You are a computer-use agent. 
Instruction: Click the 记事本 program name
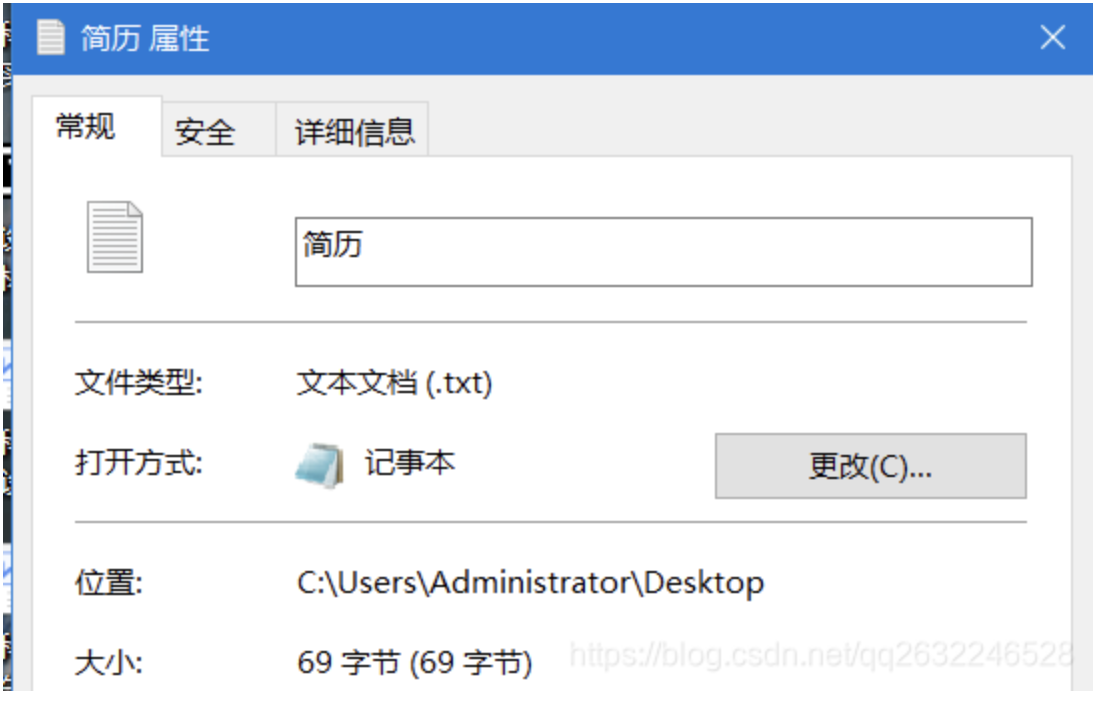point(410,462)
